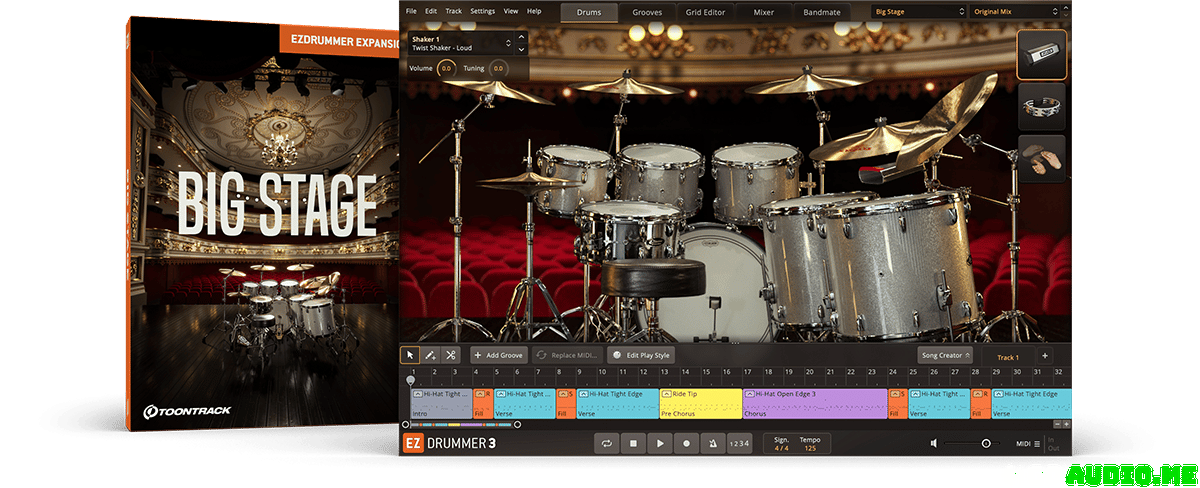Select the arrow pointer tool
This screenshot has height=488, width=1200.
410,355
